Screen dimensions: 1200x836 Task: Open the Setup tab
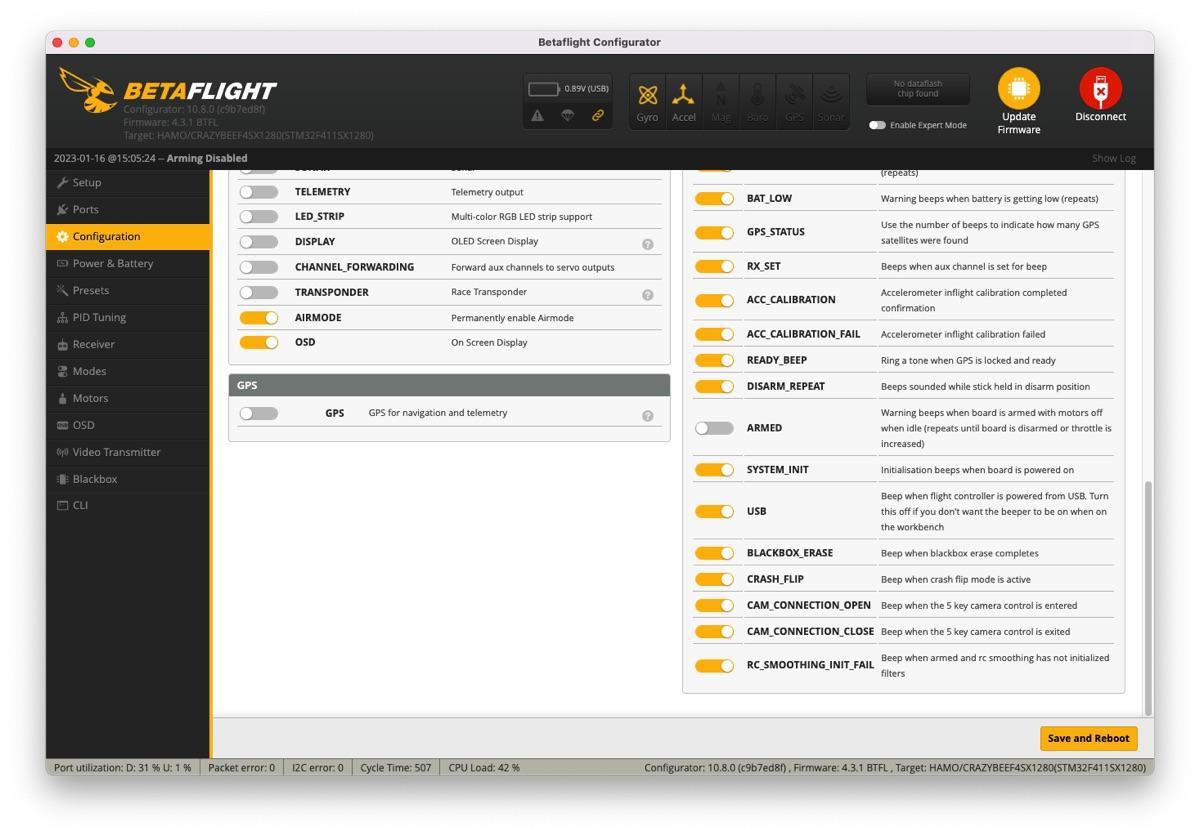[128, 183]
